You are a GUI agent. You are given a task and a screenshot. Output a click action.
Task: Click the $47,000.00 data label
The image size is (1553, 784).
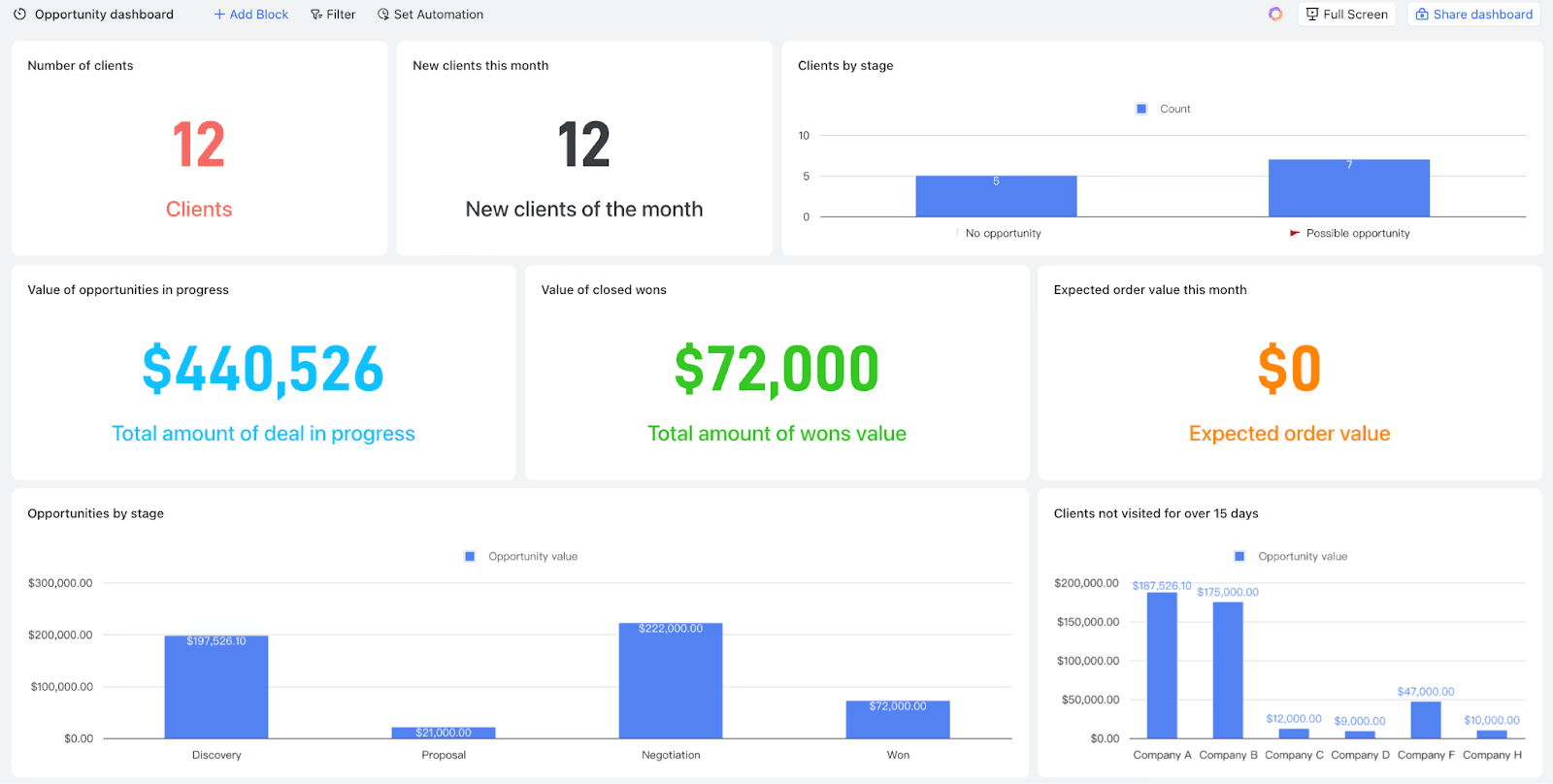[1426, 692]
